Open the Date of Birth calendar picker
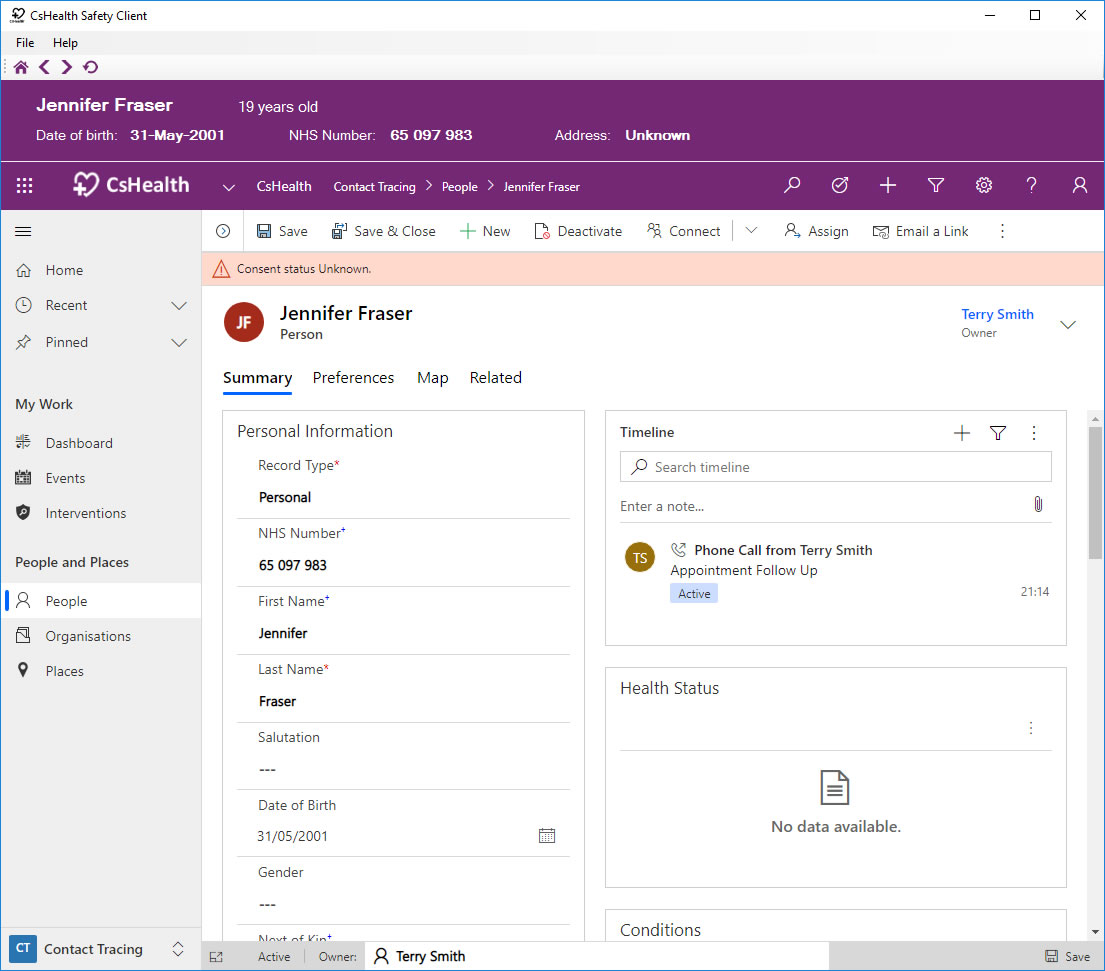Viewport: 1105px width, 971px height. click(x=546, y=836)
